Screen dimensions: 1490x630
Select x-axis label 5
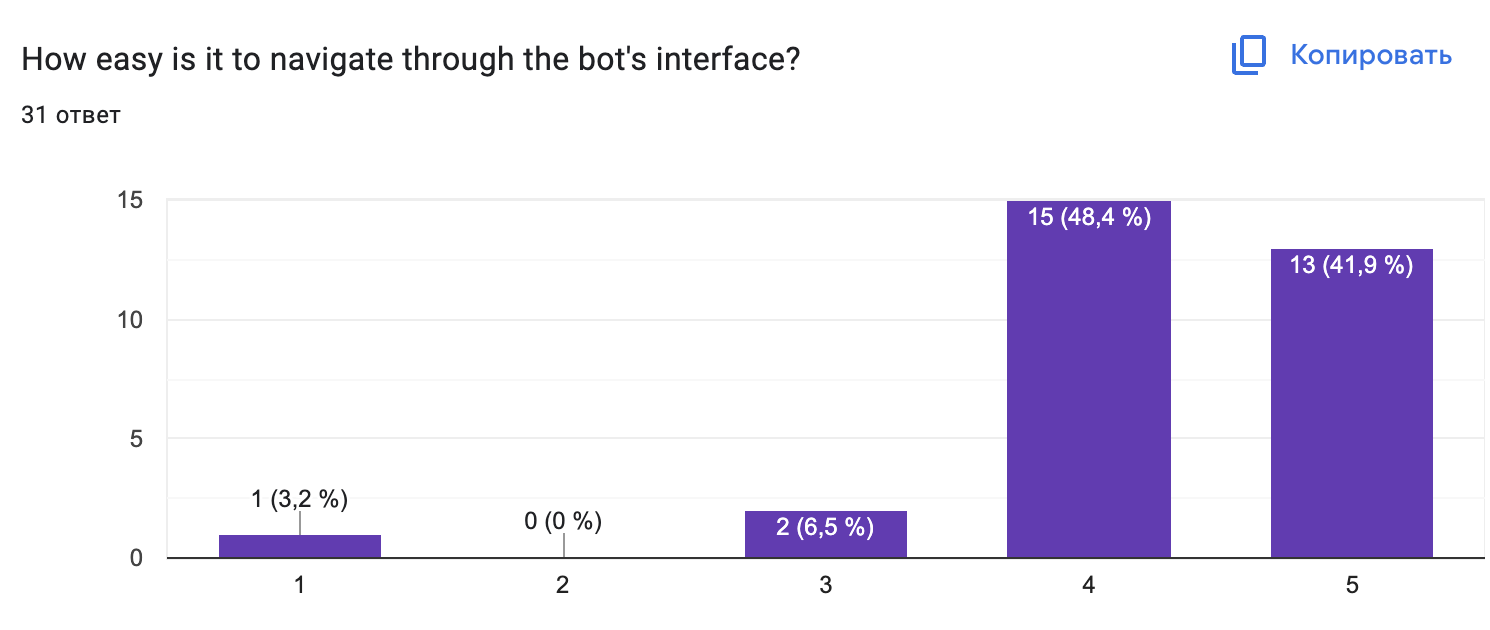point(1351,586)
